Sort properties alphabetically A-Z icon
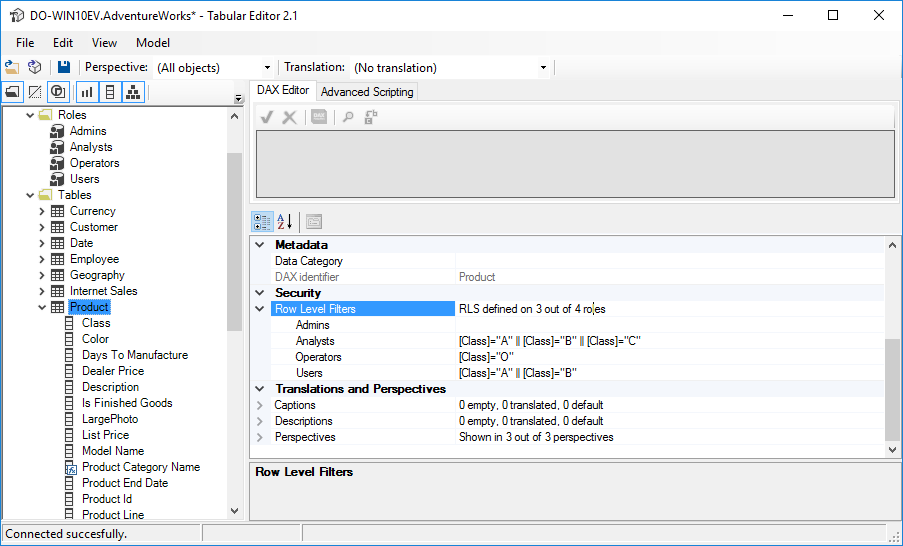 tap(284, 221)
